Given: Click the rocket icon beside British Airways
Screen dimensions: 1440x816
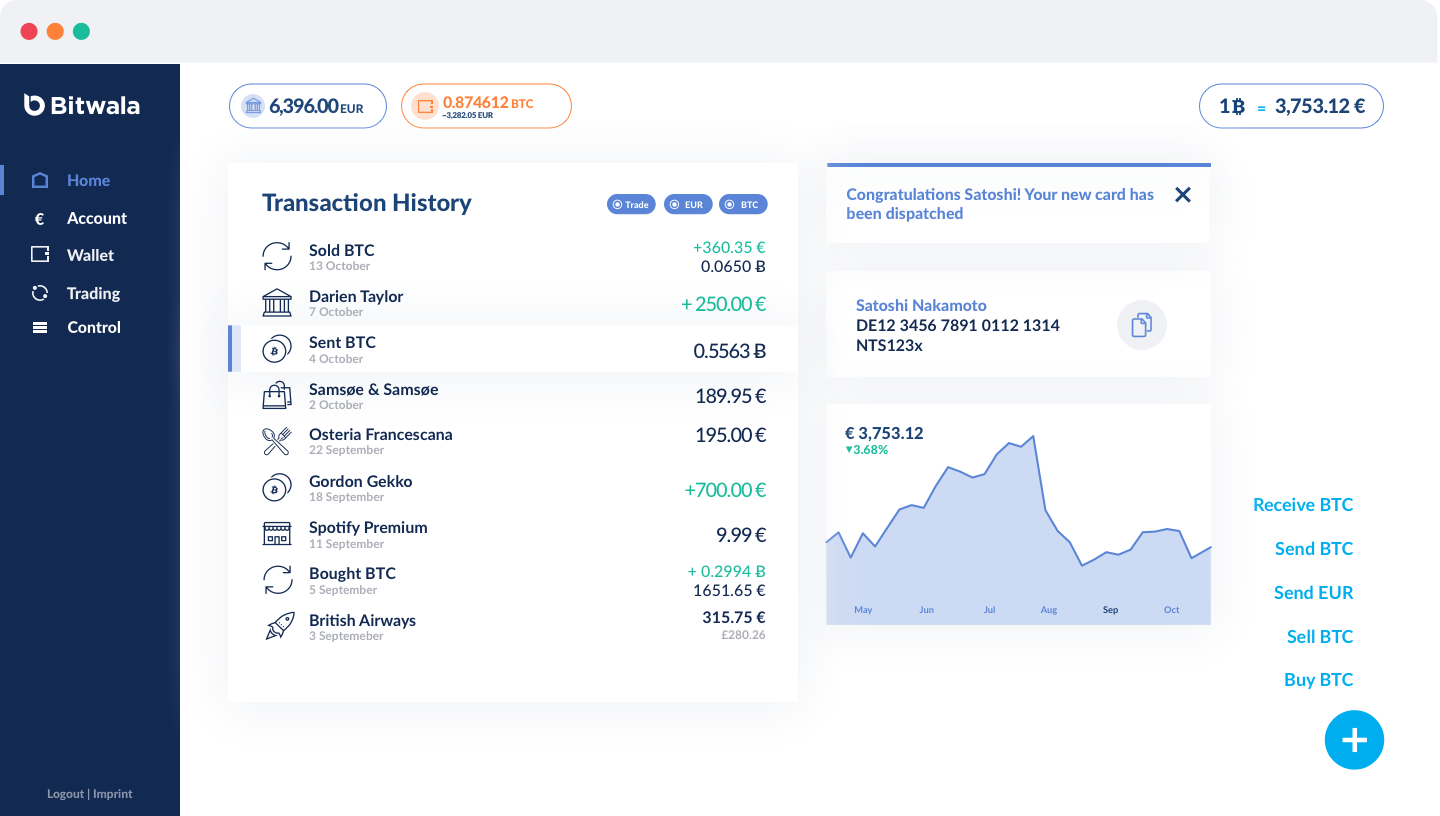Looking at the screenshot, I should [x=279, y=626].
